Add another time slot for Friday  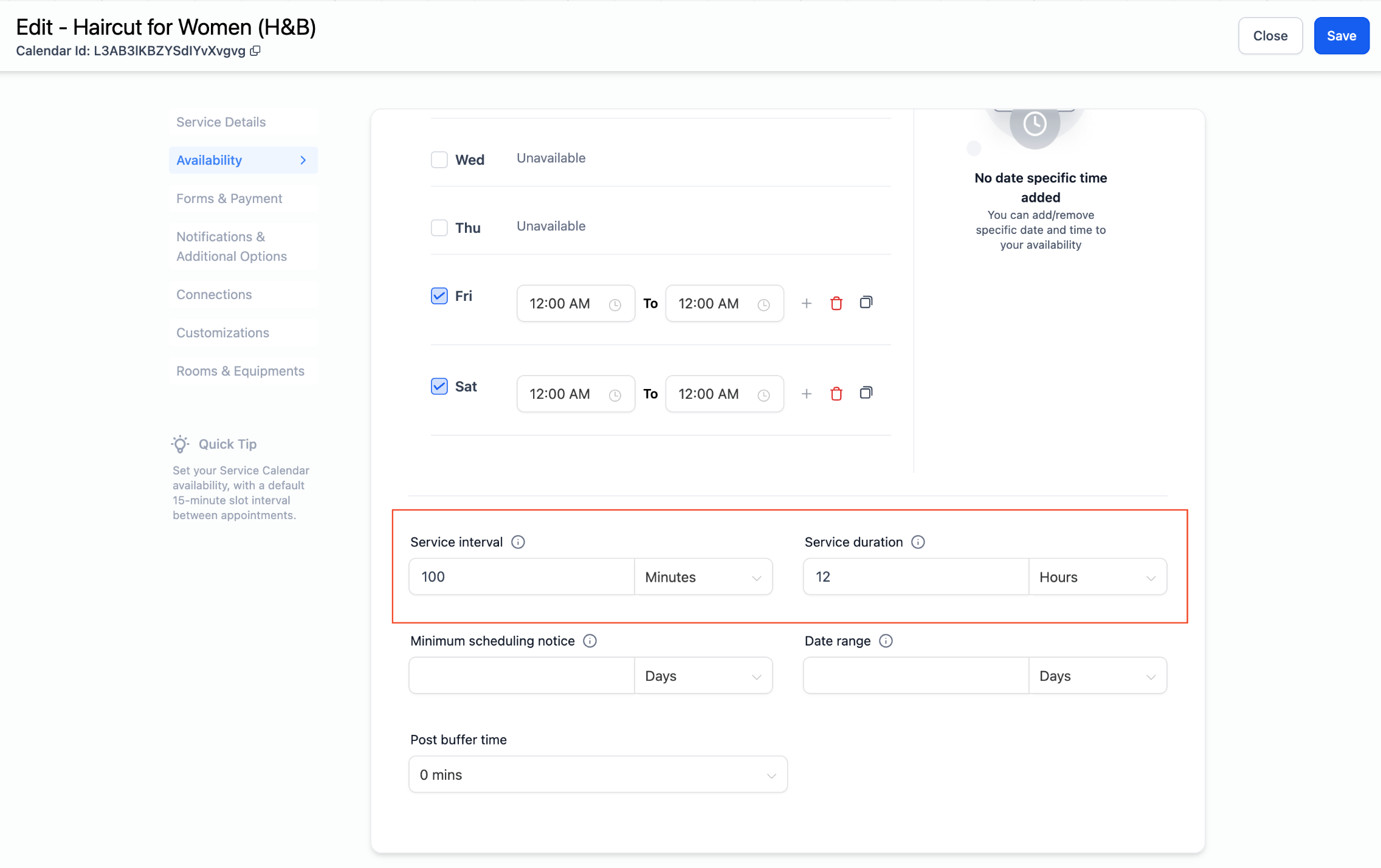[x=807, y=303]
